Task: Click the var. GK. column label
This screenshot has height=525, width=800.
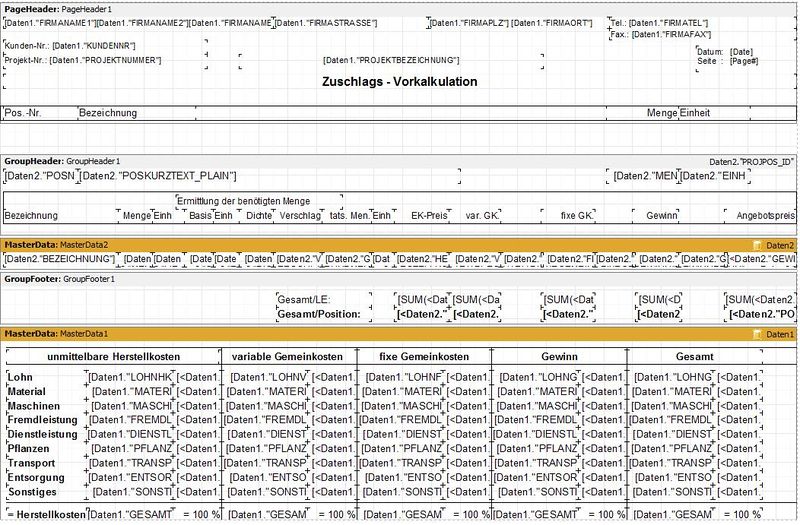Action: tap(482, 216)
